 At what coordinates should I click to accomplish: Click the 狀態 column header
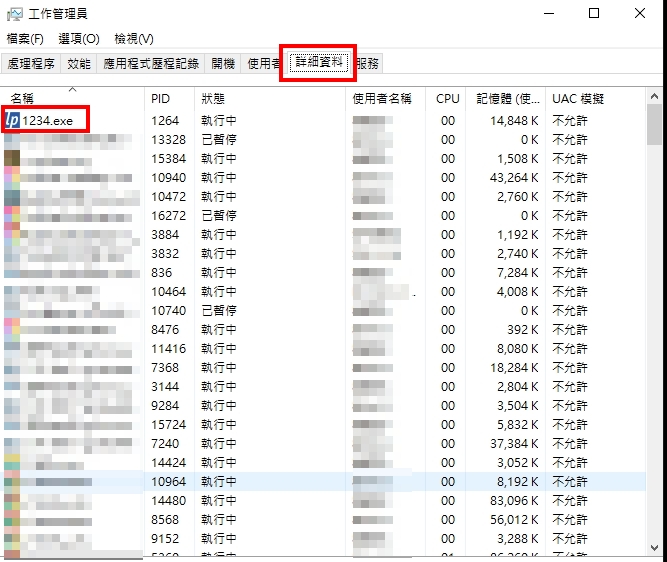coord(213,99)
